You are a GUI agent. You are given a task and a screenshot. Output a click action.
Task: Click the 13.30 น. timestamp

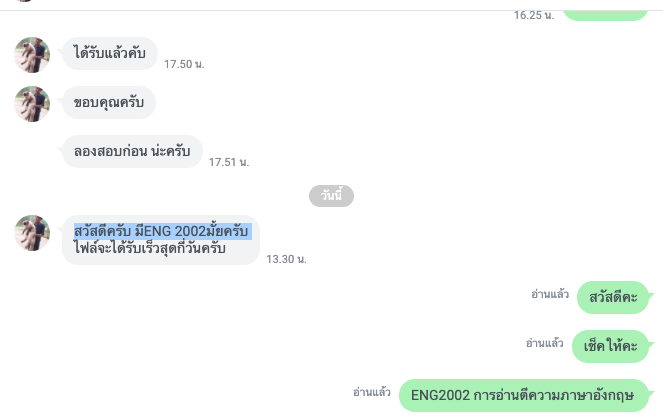(286, 259)
